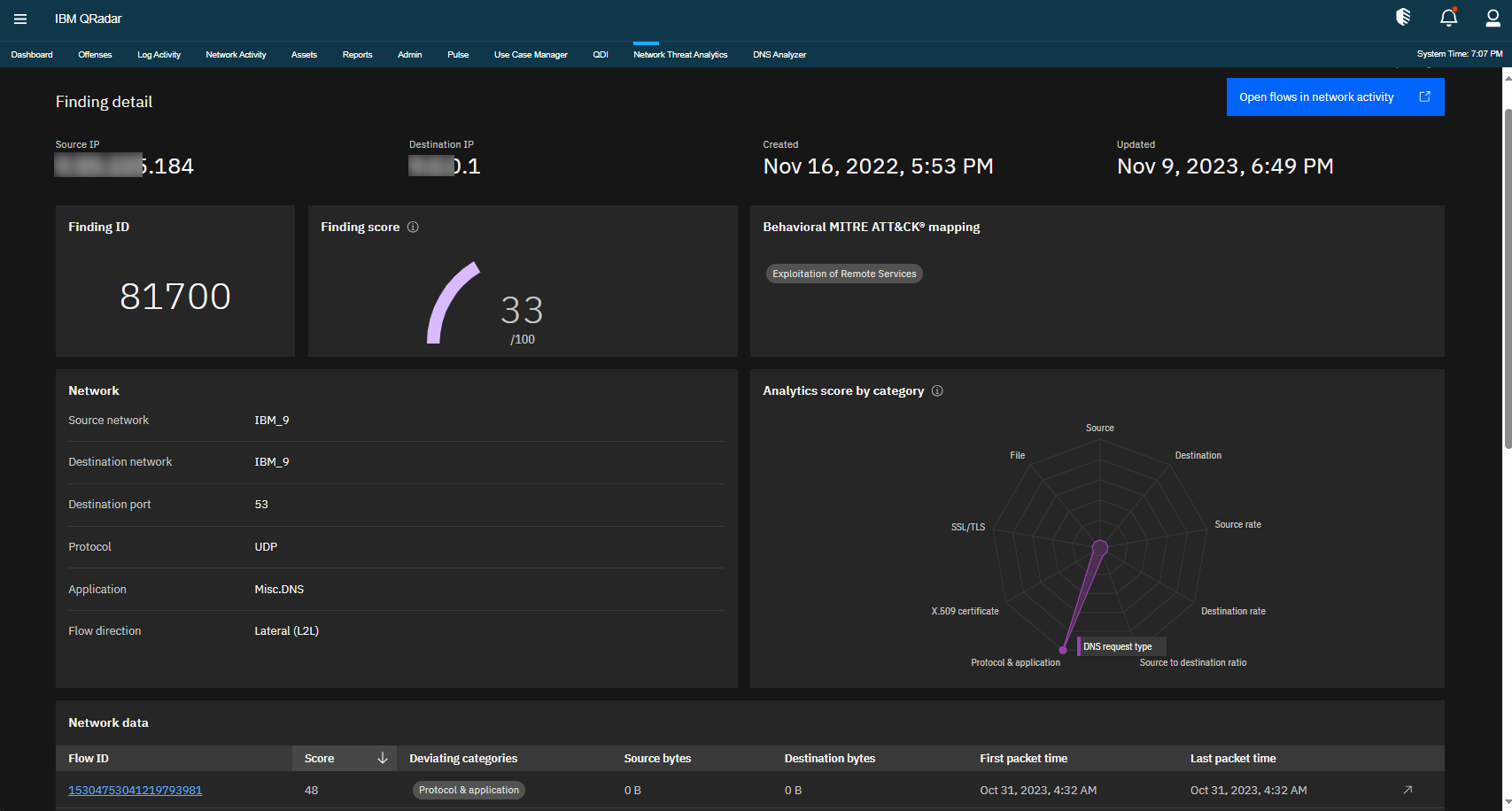1512x811 pixels.
Task: Open the Reports tab
Action: (357, 54)
